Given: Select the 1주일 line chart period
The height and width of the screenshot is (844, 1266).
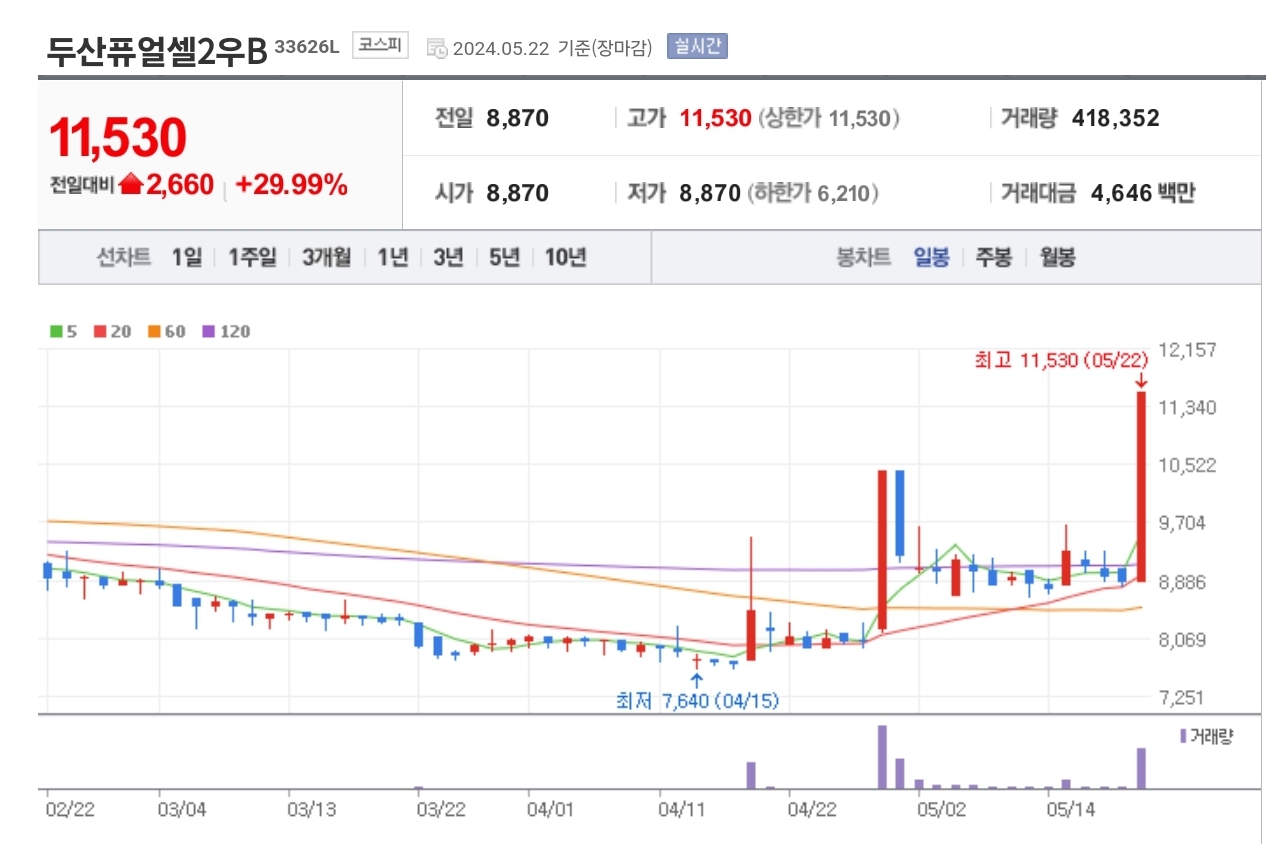Looking at the screenshot, I should tap(251, 257).
